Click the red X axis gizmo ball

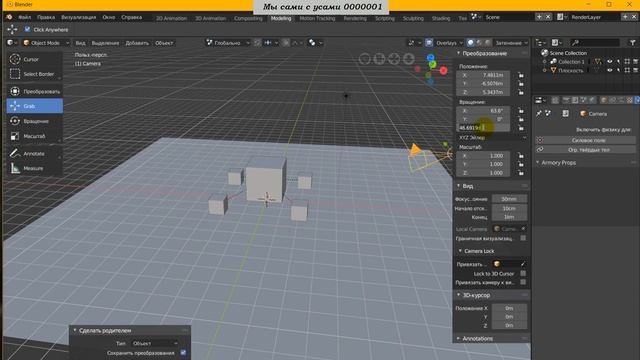pos(443,71)
